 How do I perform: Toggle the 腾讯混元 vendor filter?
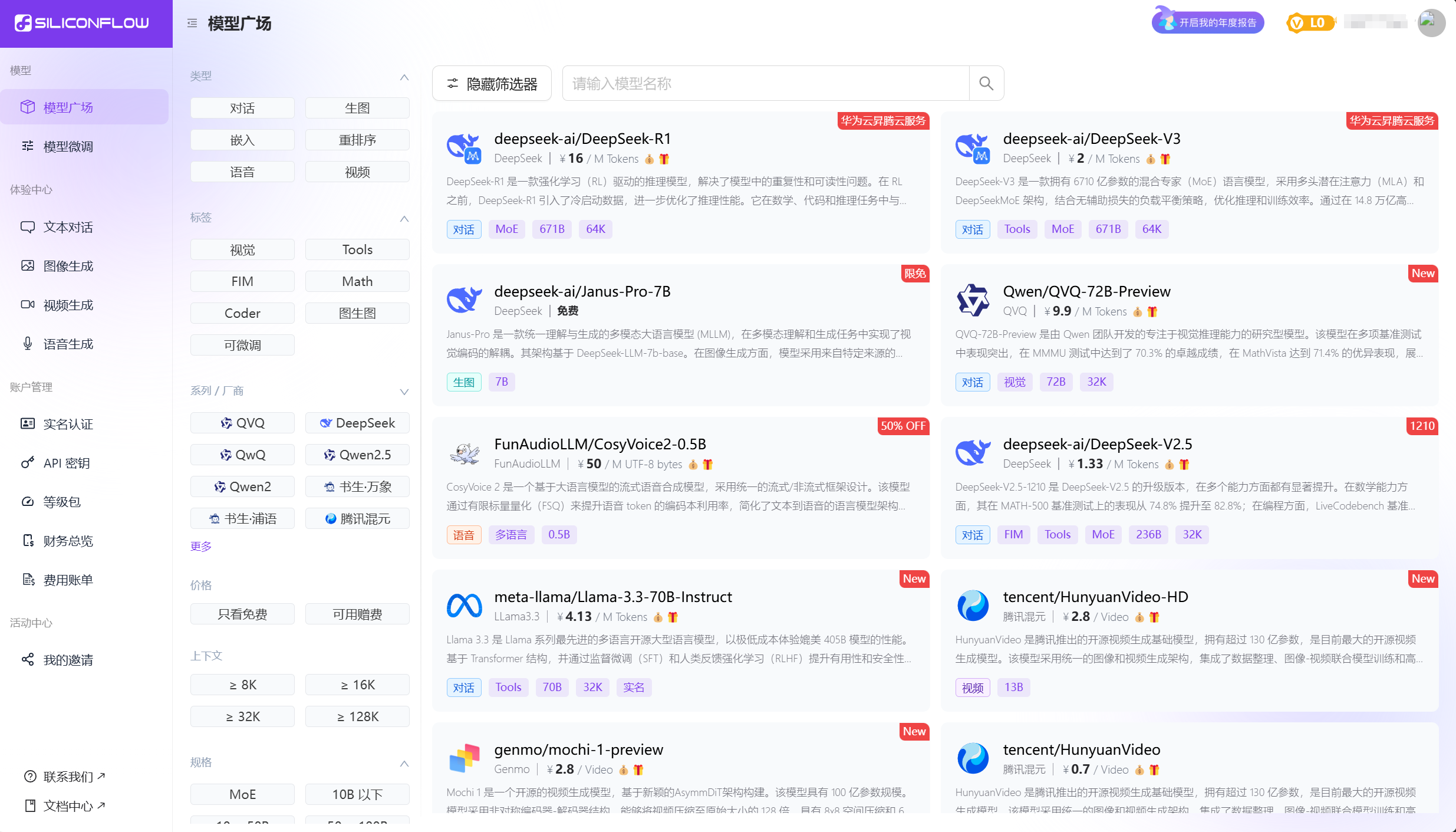pos(357,518)
